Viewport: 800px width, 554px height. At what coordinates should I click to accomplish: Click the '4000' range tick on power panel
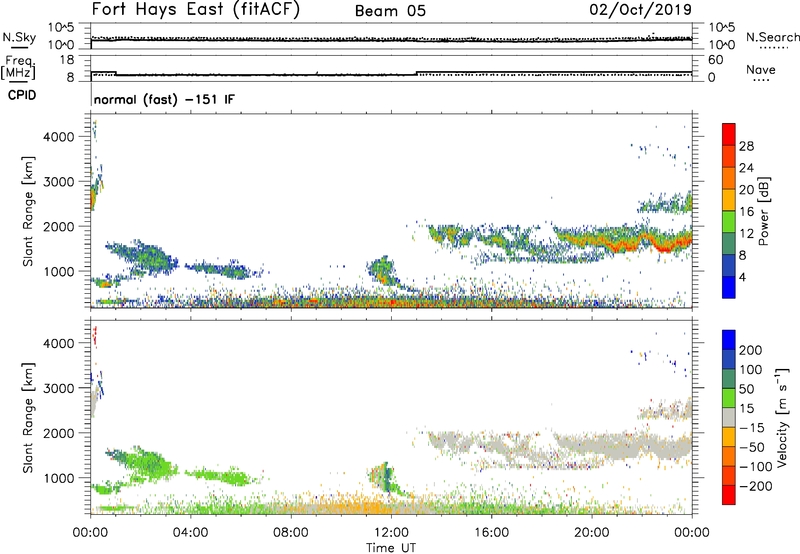[x=59, y=137]
